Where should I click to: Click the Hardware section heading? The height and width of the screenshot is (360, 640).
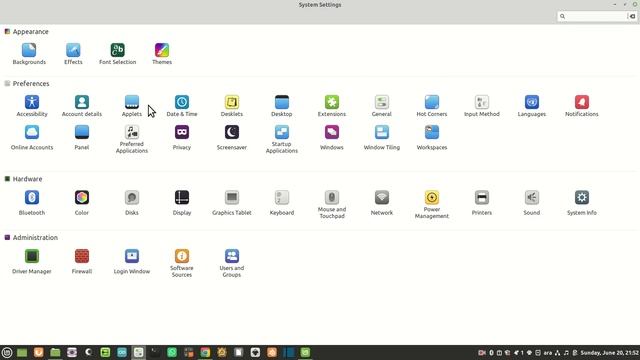click(27, 179)
